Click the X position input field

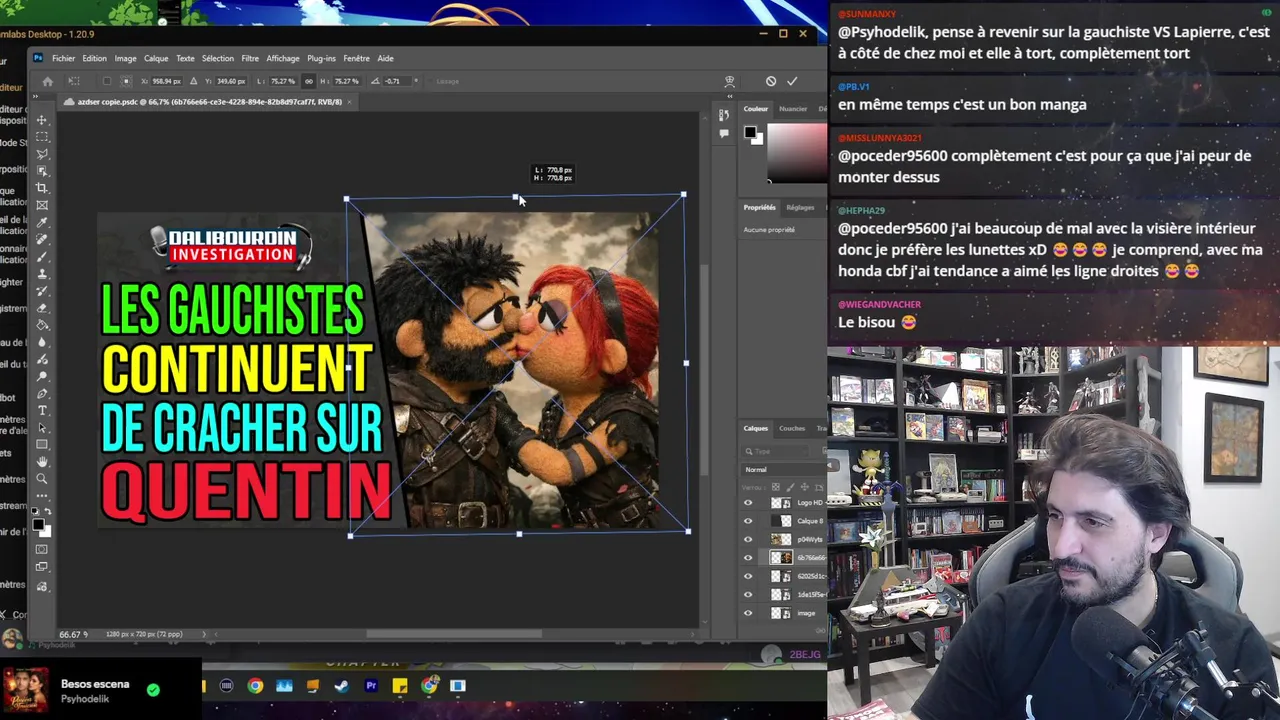[167, 81]
